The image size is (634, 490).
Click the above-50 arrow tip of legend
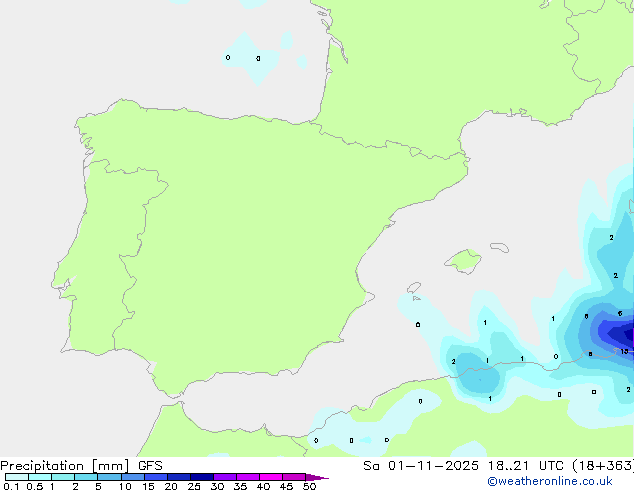click(317, 477)
